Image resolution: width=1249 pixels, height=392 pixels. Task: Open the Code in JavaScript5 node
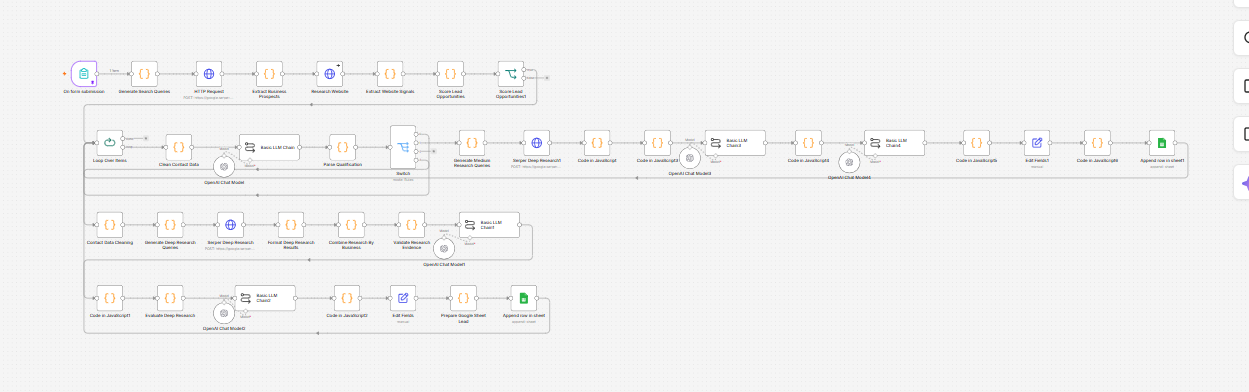point(976,143)
